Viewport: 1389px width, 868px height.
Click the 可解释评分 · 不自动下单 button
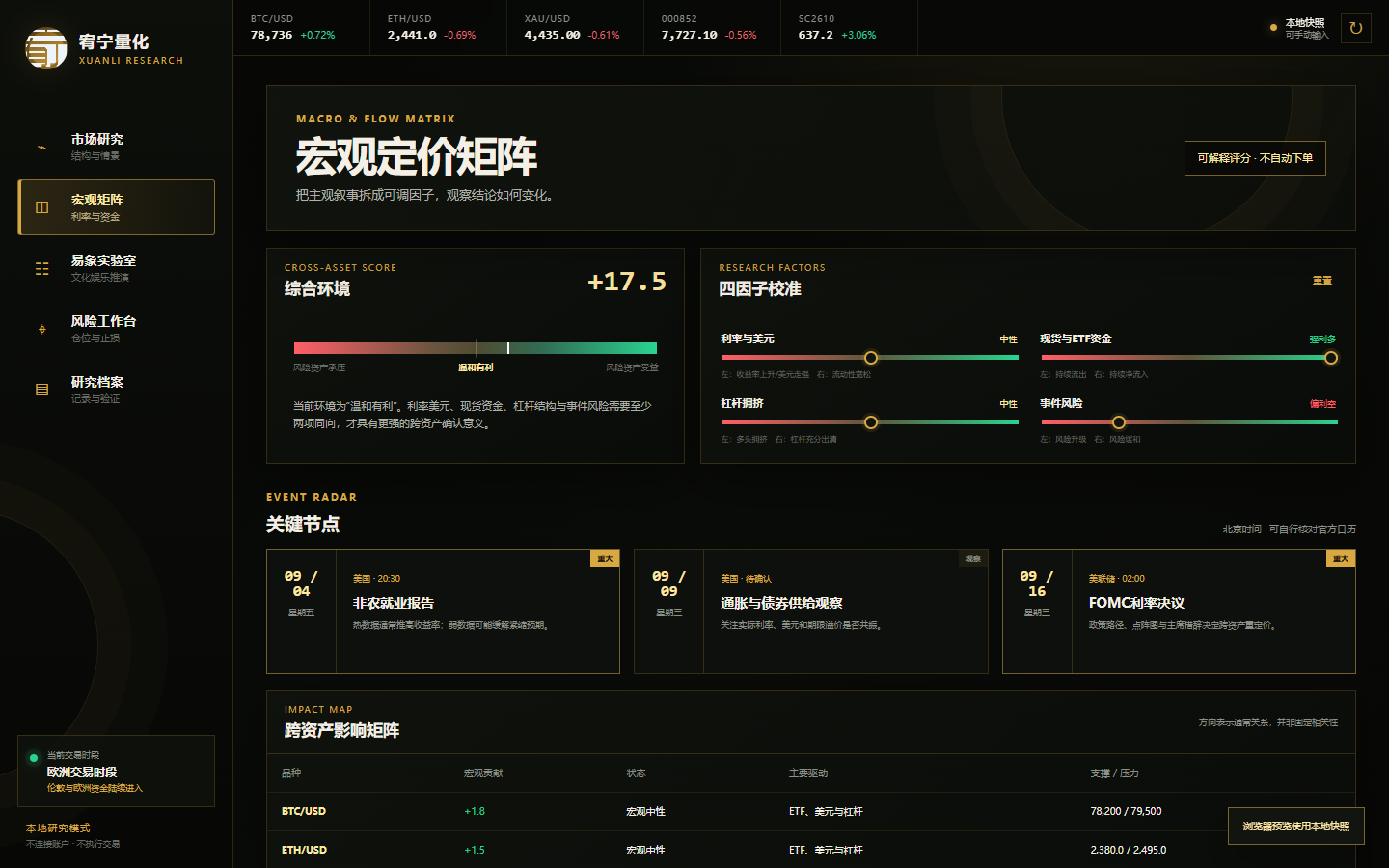1255,158
